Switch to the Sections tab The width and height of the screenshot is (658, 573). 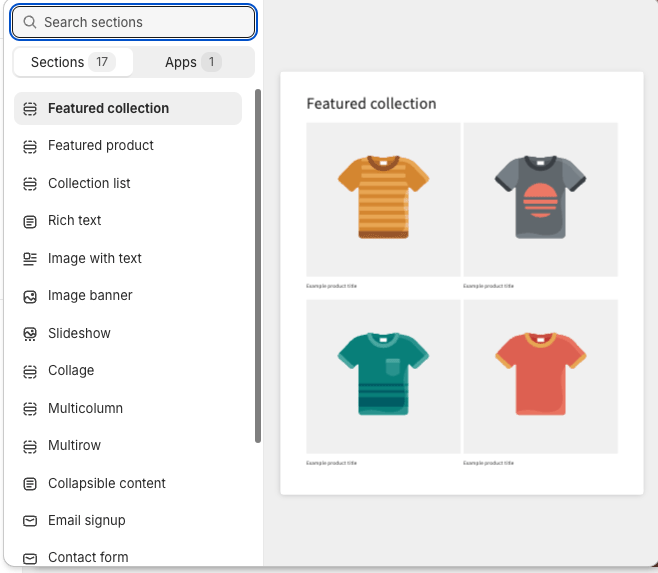coord(73,62)
